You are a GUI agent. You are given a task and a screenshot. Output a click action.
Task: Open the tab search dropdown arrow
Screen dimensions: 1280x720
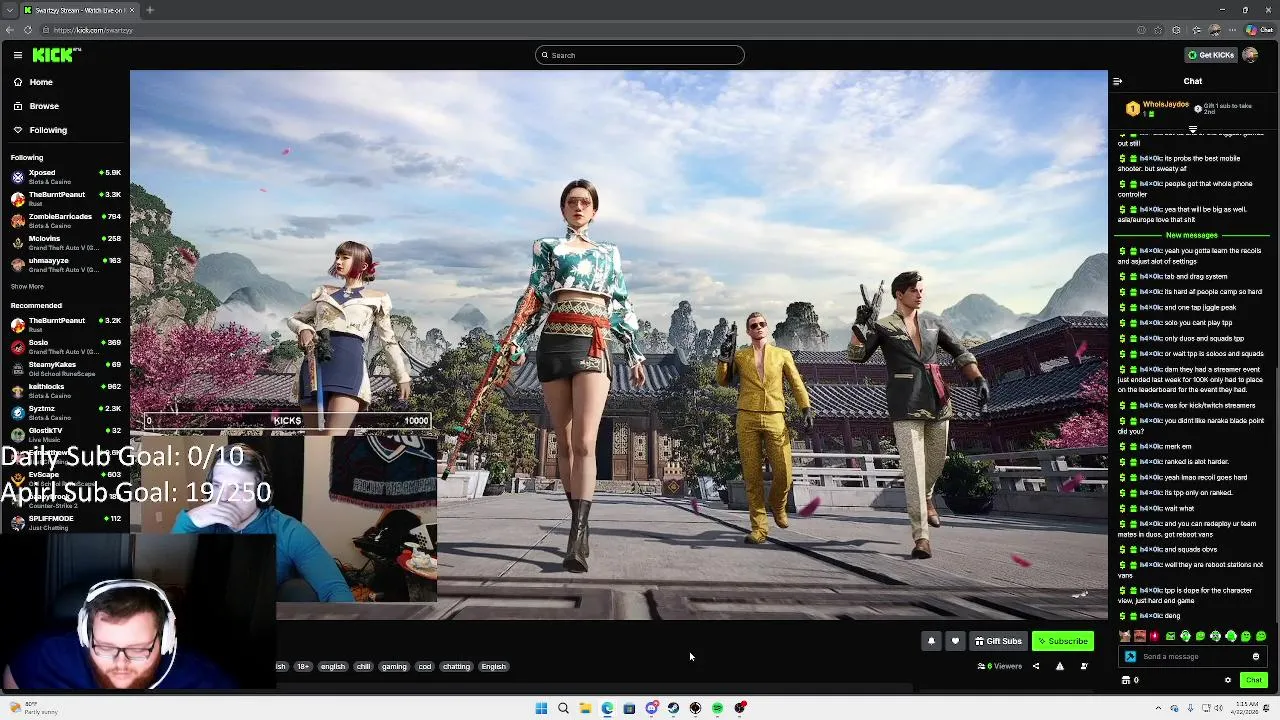pos(8,10)
